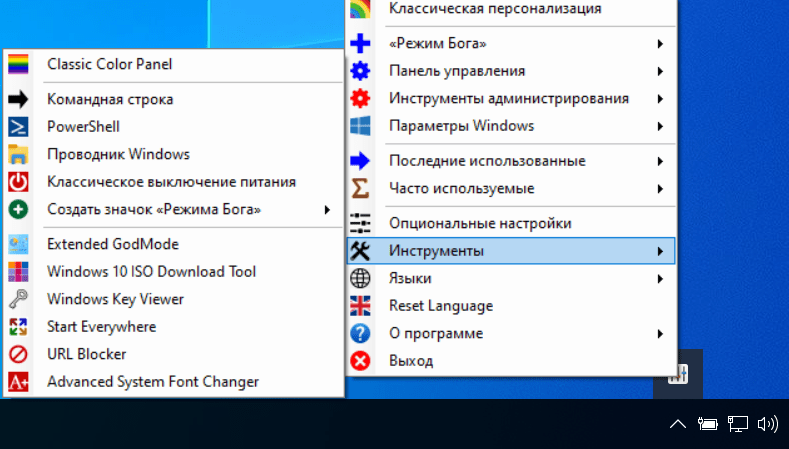Click the Windows logo Параметры icon
This screenshot has height=449, width=789.
360,126
